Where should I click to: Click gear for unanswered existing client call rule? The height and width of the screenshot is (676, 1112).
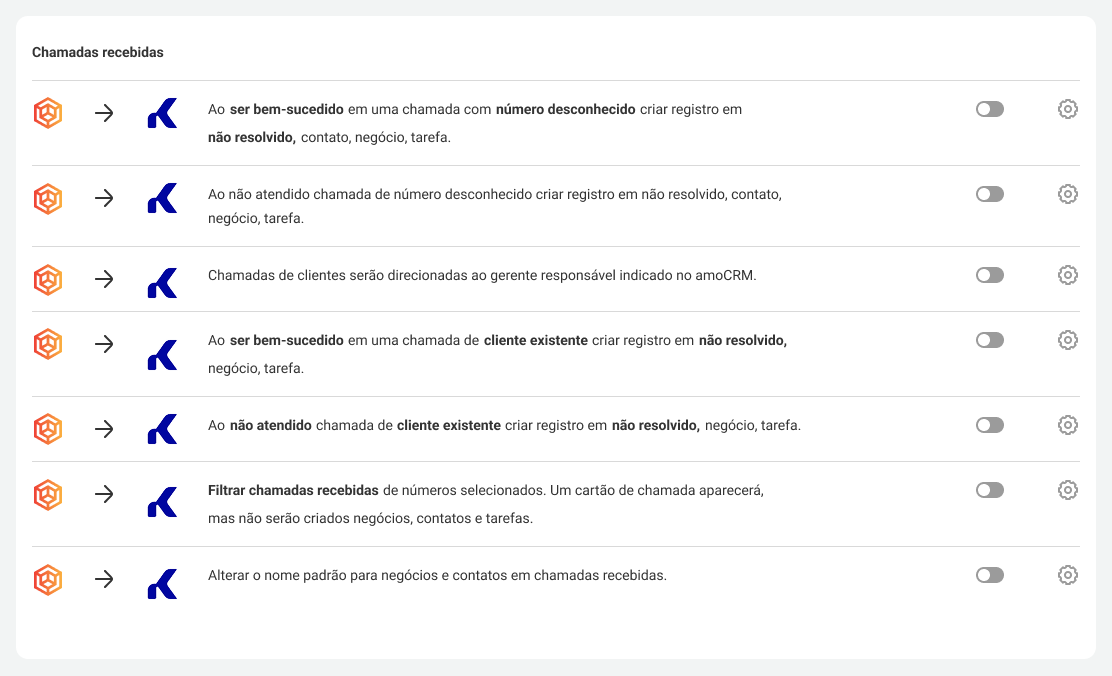[1067, 425]
